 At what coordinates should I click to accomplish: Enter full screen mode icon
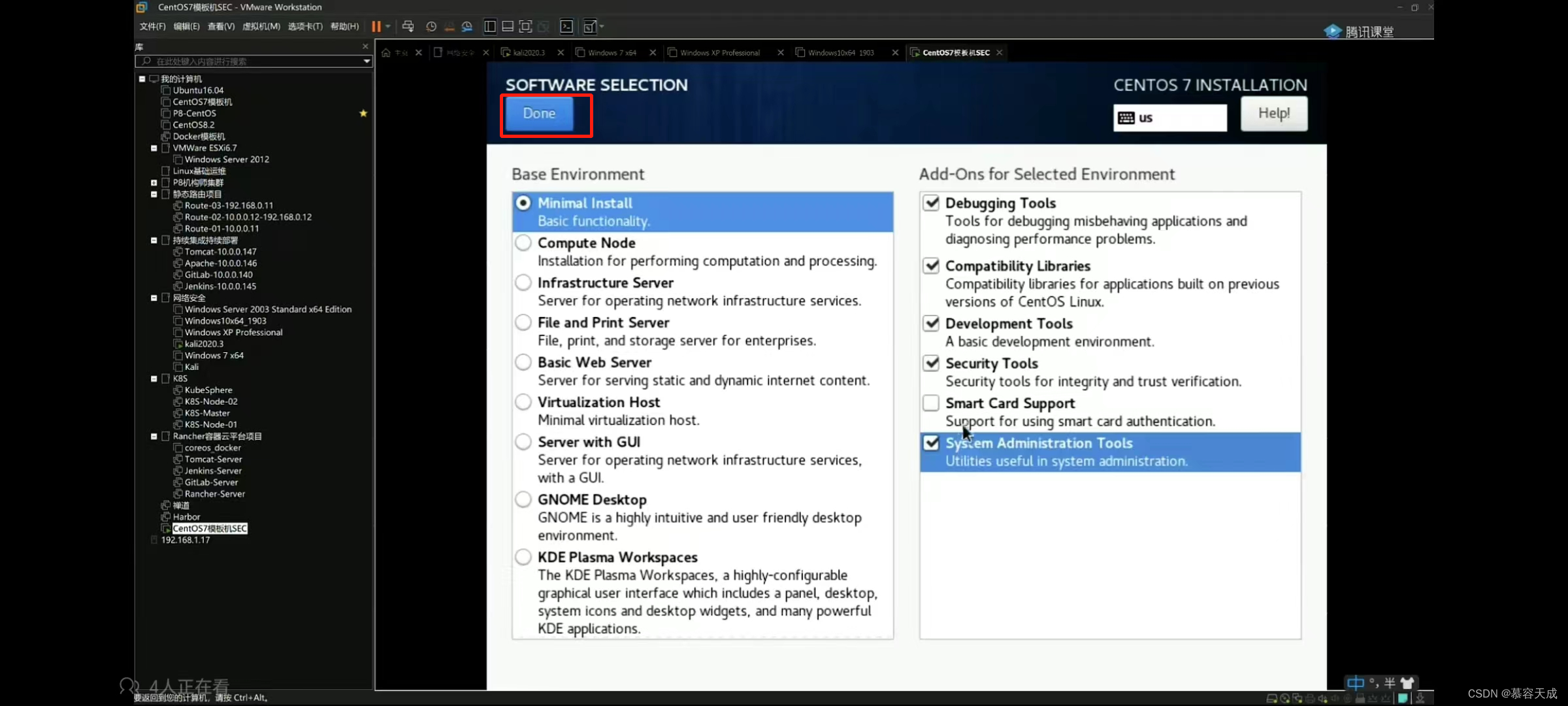pyautogui.click(x=525, y=27)
